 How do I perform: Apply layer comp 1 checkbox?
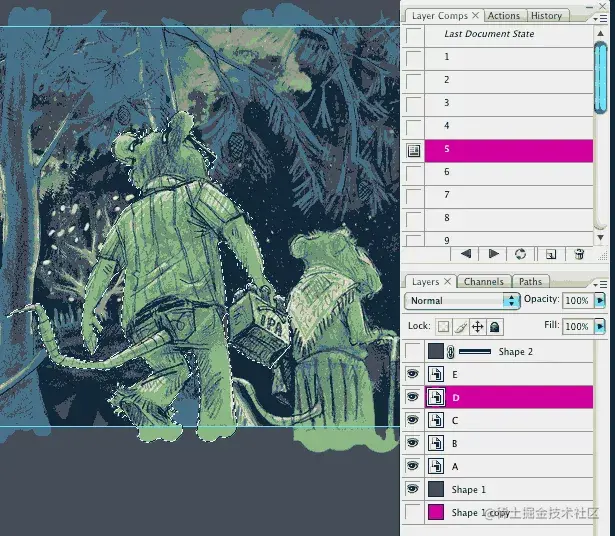pos(414,58)
